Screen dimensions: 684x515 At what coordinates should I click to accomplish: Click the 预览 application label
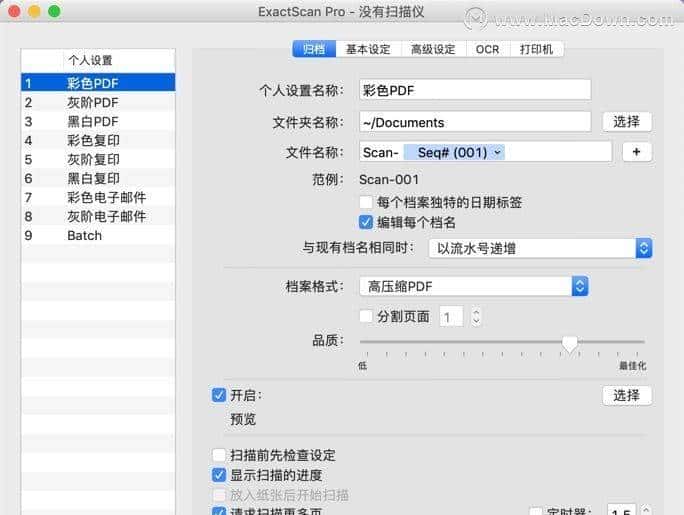pyautogui.click(x=243, y=419)
